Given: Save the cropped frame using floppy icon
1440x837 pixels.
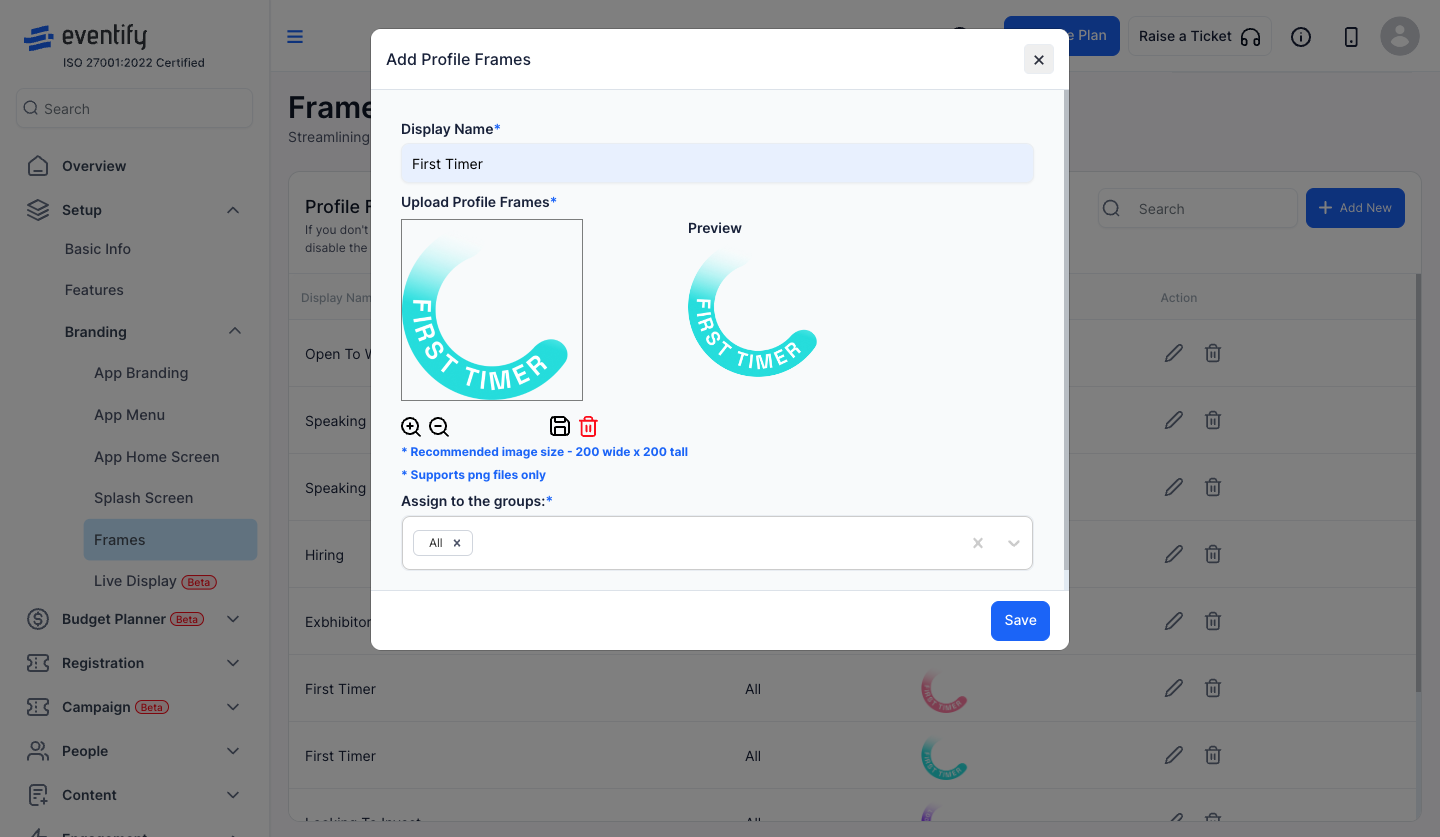Looking at the screenshot, I should click(x=560, y=426).
